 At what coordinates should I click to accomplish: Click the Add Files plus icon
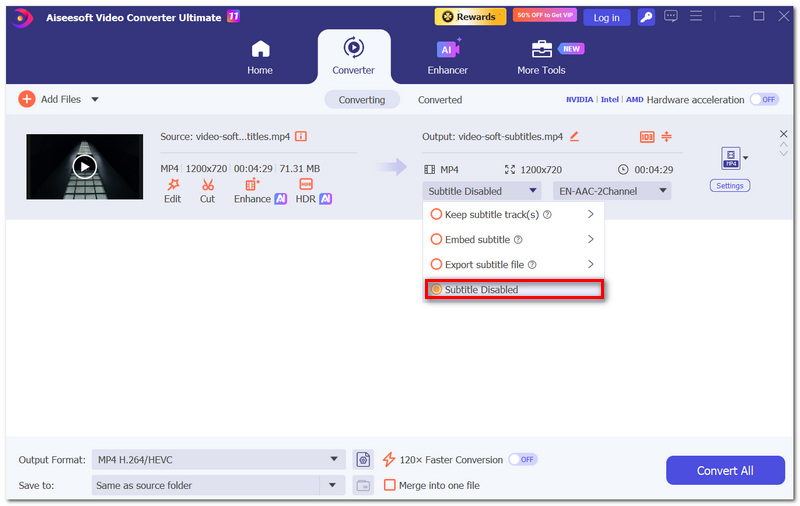(x=27, y=99)
